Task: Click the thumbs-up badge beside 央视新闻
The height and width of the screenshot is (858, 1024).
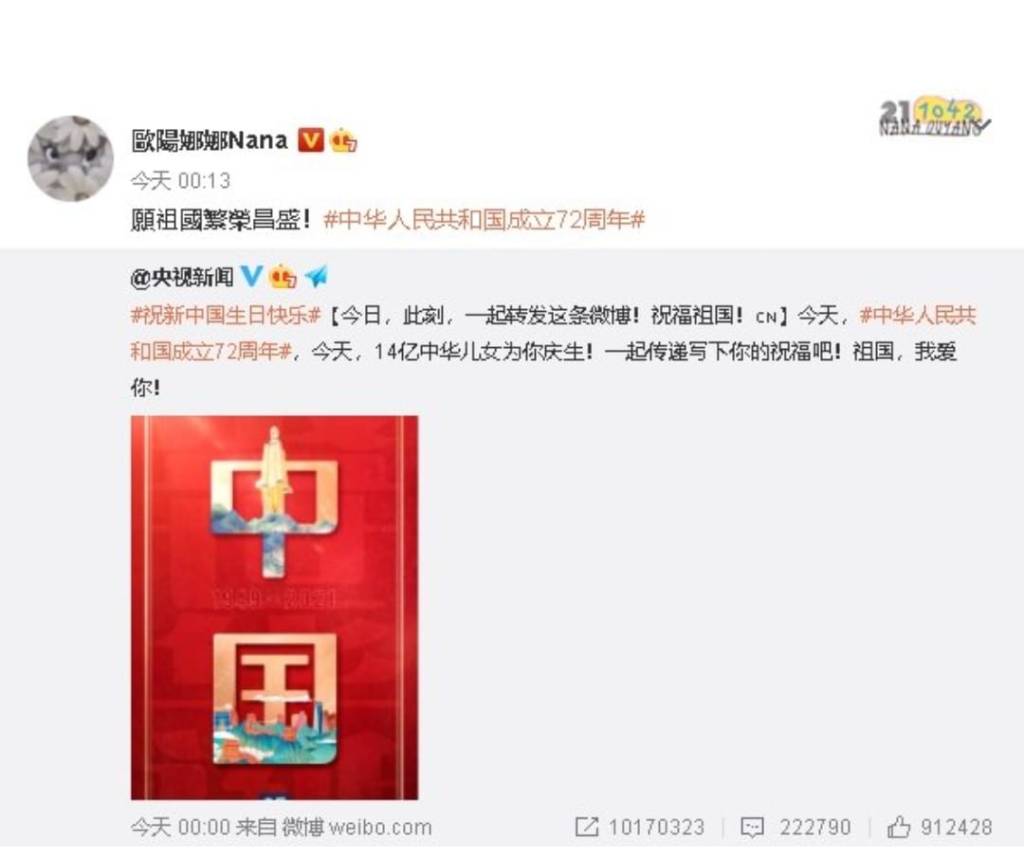Action: click(x=283, y=277)
